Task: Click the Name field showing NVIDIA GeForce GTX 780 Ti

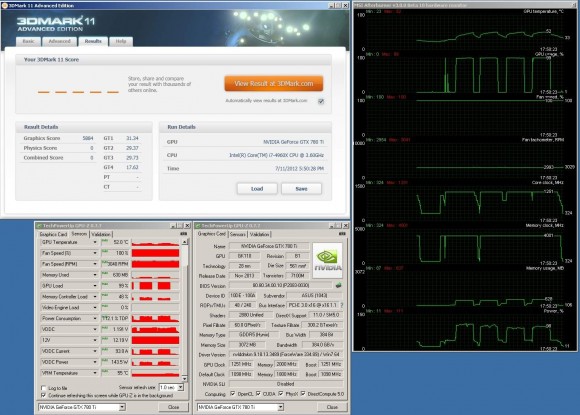Action: coord(269,246)
